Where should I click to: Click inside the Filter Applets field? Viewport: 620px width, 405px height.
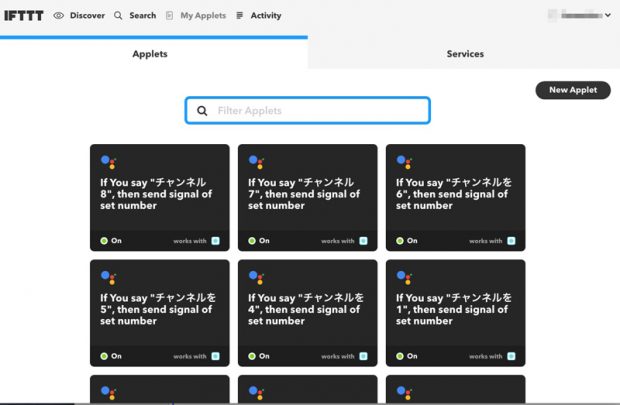pyautogui.click(x=308, y=111)
